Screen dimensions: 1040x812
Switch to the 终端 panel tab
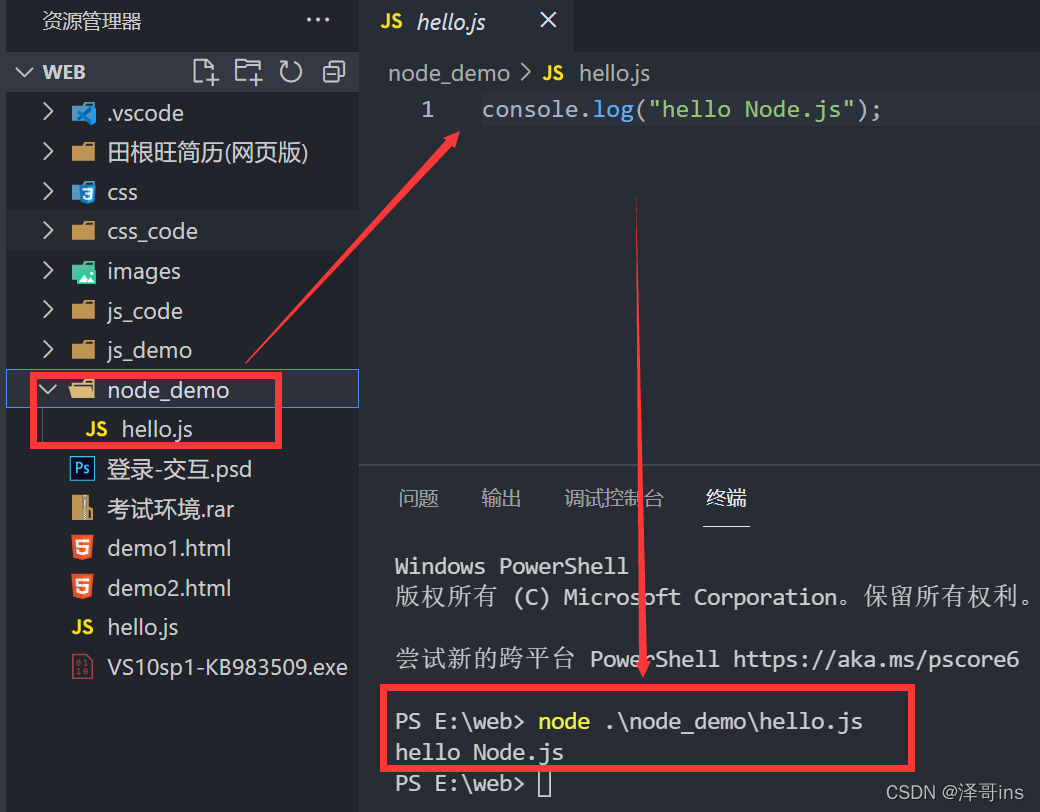pos(726,498)
